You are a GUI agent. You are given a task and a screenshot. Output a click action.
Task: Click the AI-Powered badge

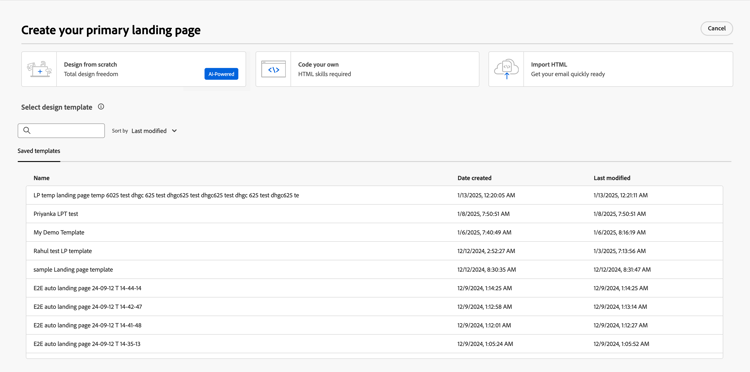(x=221, y=74)
